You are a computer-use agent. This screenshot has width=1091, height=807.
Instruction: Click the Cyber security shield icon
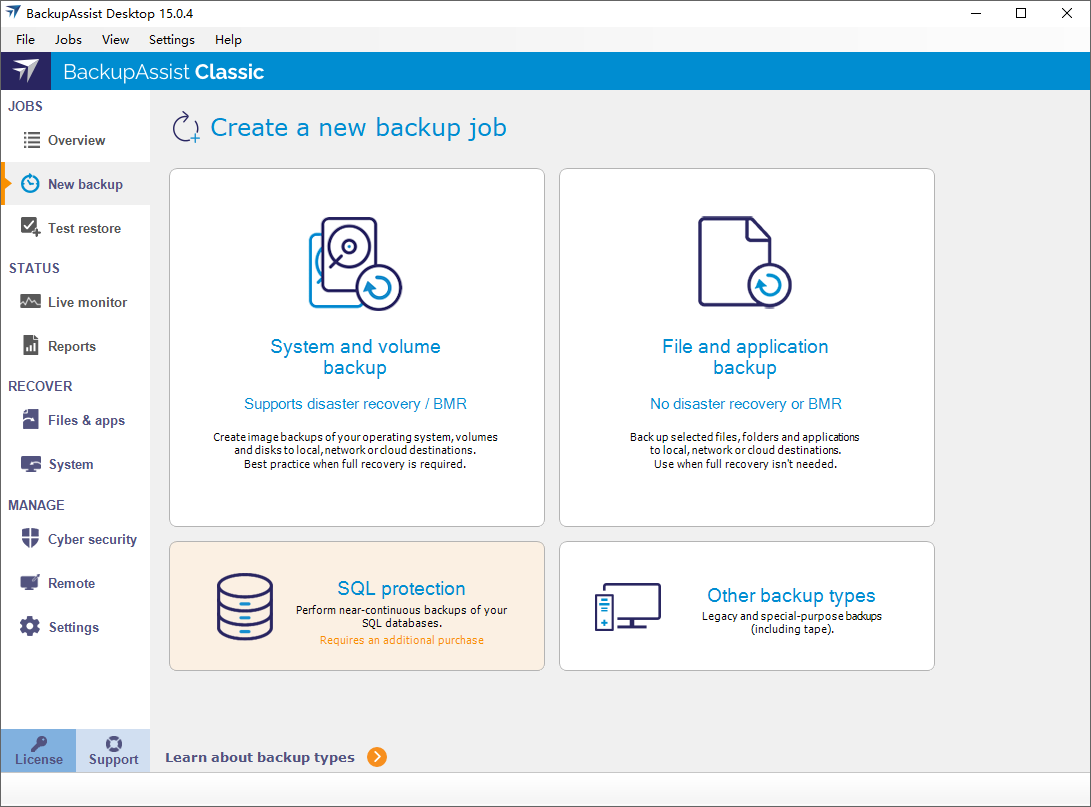tap(30, 538)
